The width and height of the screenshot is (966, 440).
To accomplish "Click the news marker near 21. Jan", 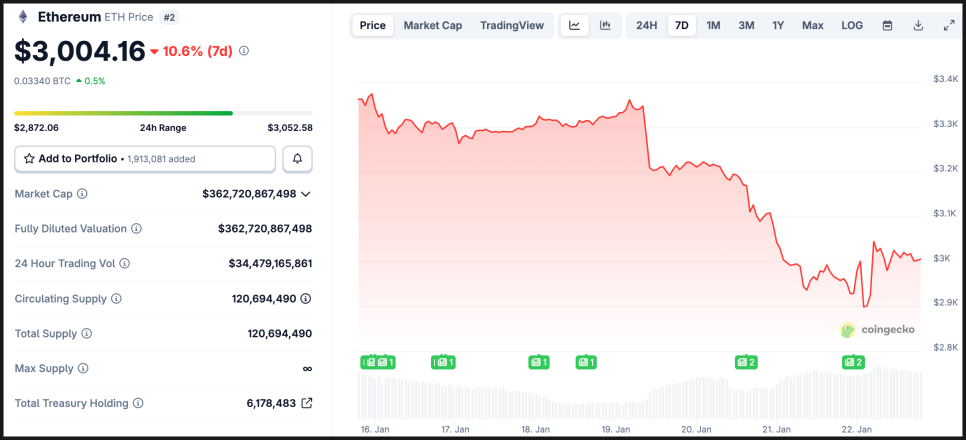I will (745, 362).
